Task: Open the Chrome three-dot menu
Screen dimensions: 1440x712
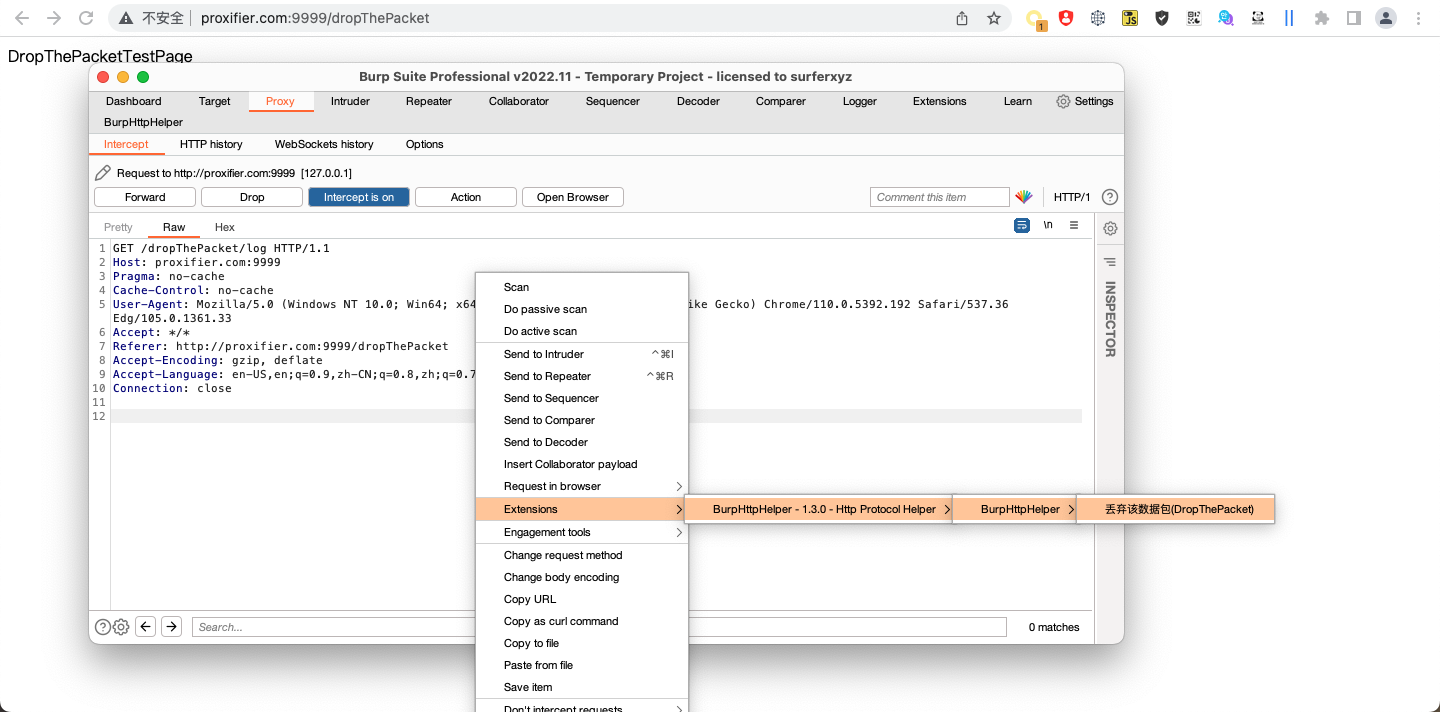Action: click(x=1420, y=18)
